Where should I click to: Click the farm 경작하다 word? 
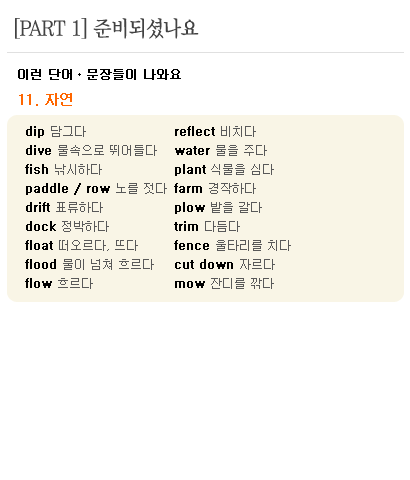click(x=215, y=188)
